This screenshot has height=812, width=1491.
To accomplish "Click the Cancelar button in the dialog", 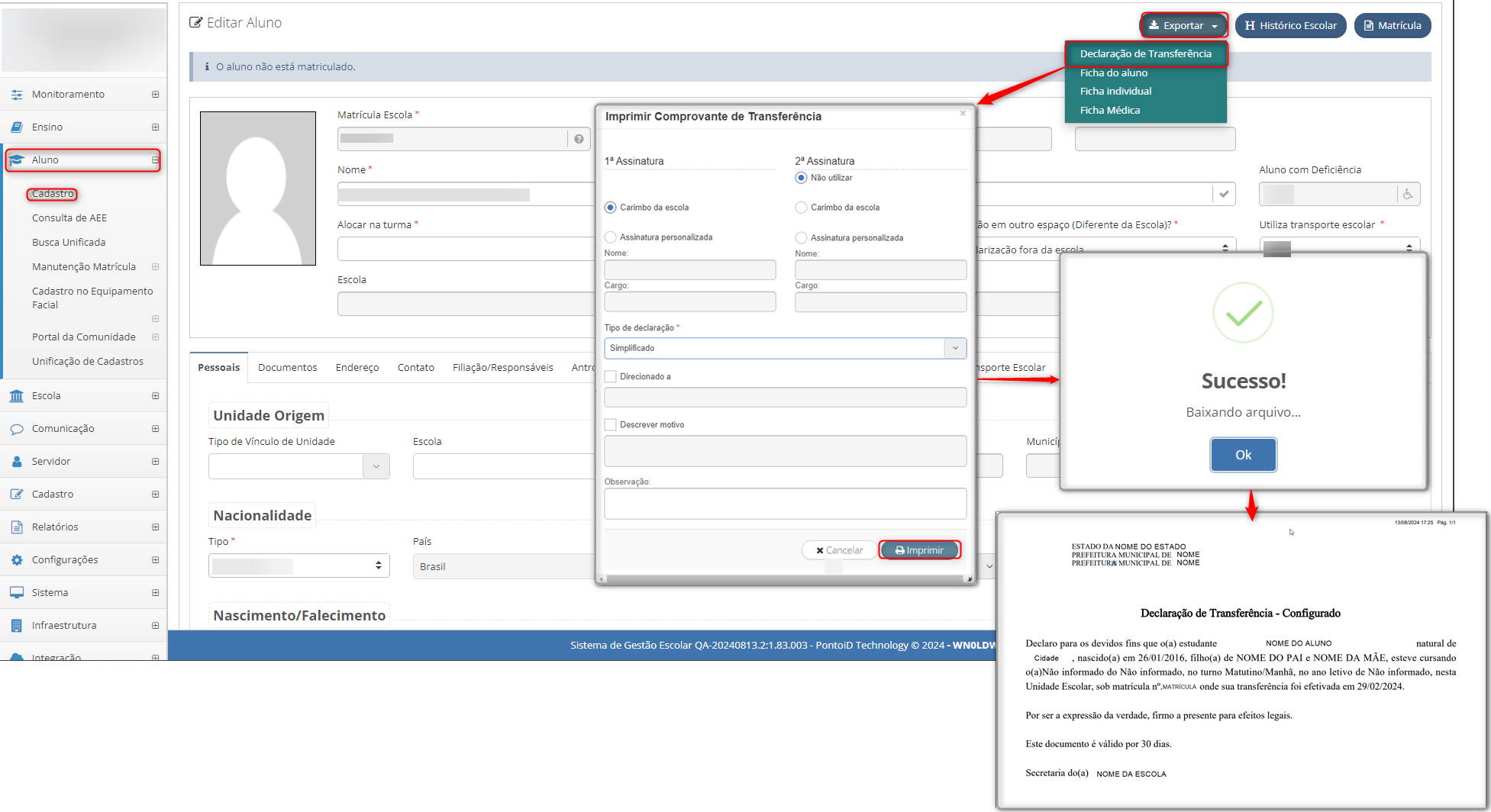I will pos(839,550).
